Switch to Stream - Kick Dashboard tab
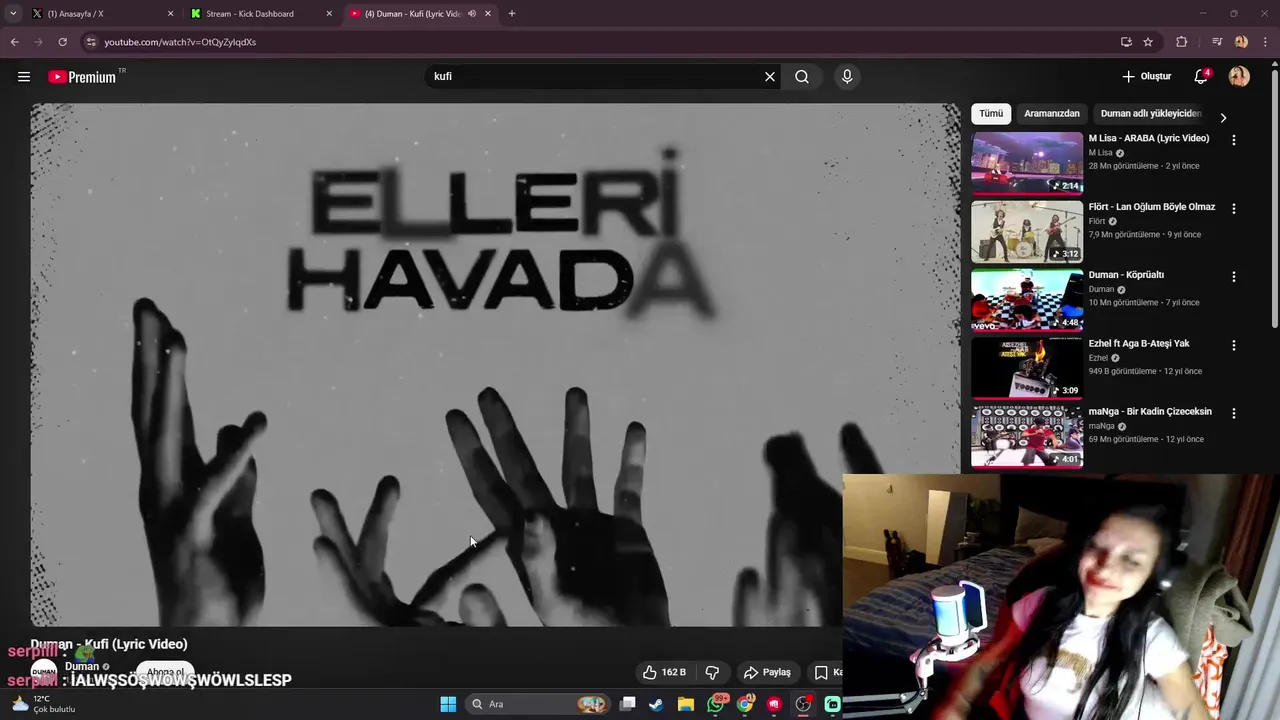 pyautogui.click(x=262, y=14)
